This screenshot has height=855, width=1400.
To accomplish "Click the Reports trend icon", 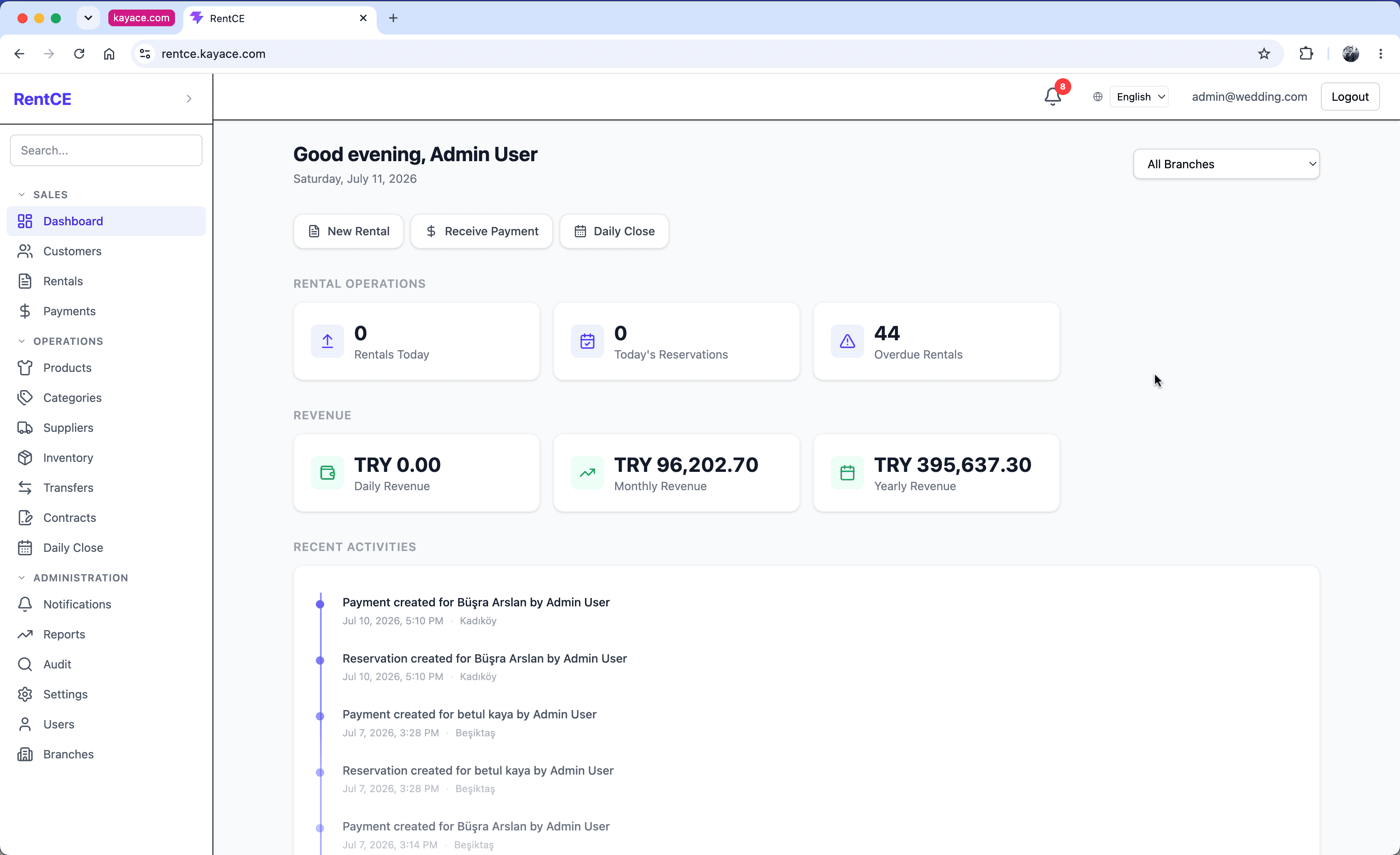I will pyautogui.click(x=25, y=634).
